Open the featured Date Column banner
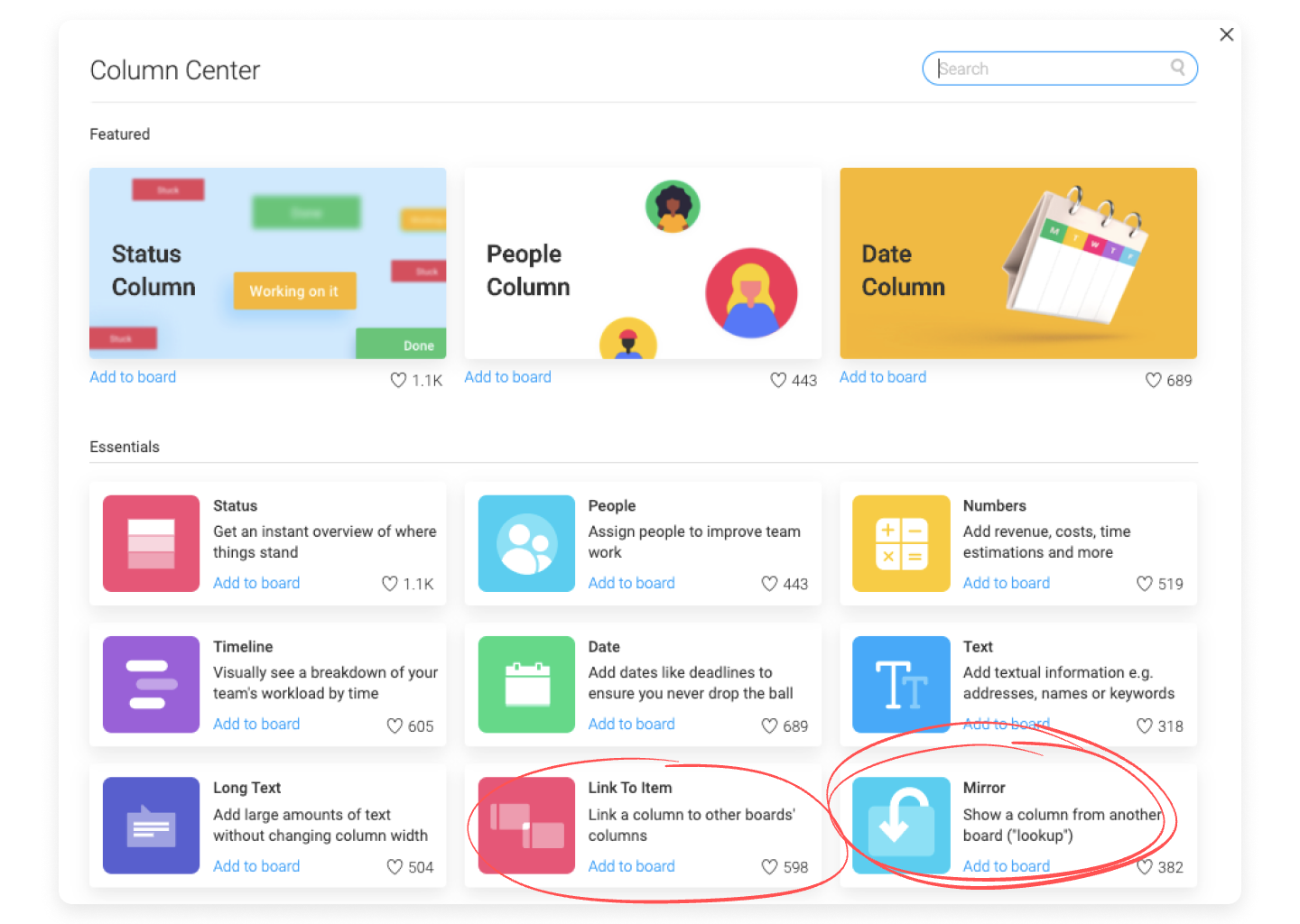 click(1018, 263)
